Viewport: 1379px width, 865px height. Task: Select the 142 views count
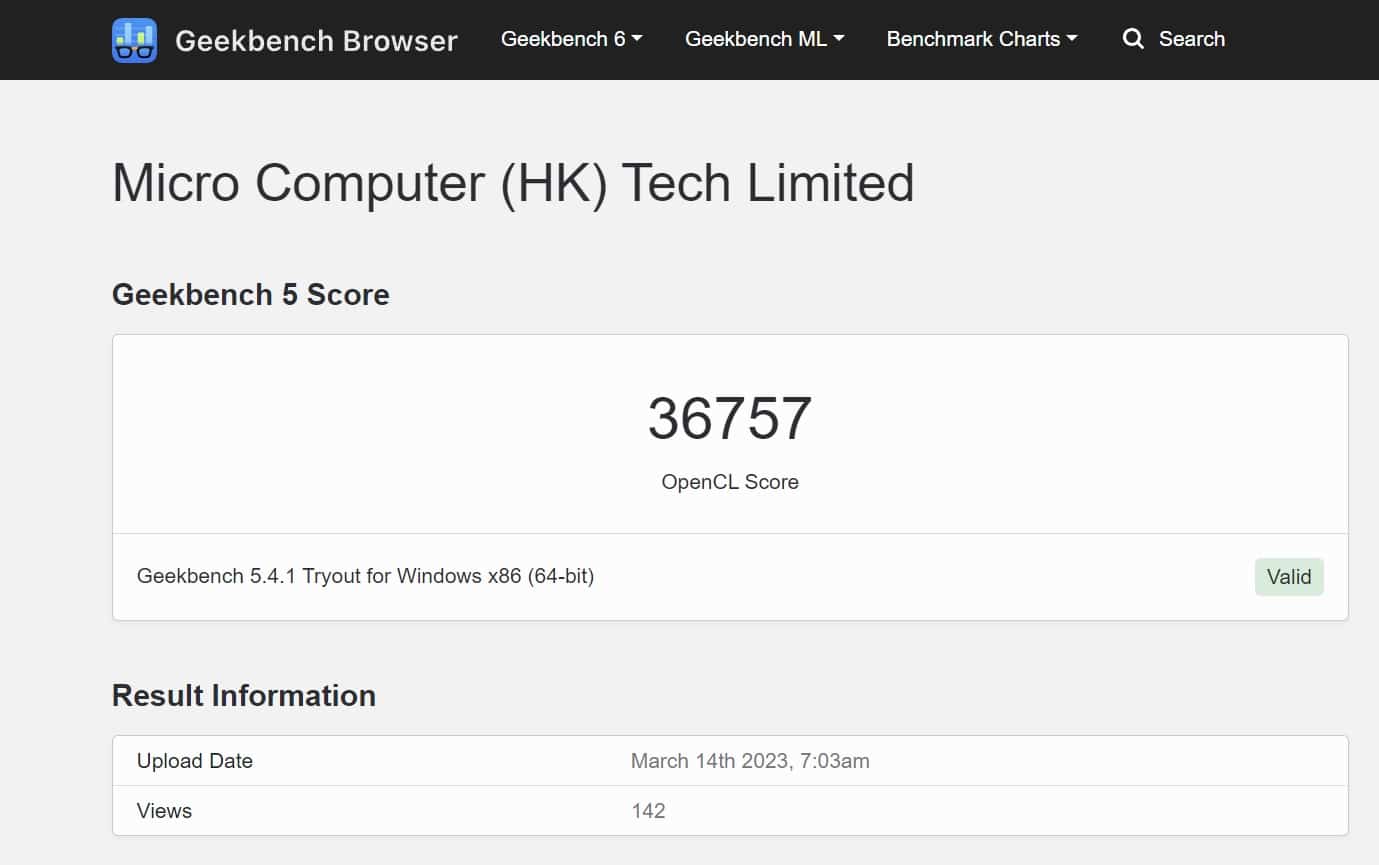click(x=648, y=811)
